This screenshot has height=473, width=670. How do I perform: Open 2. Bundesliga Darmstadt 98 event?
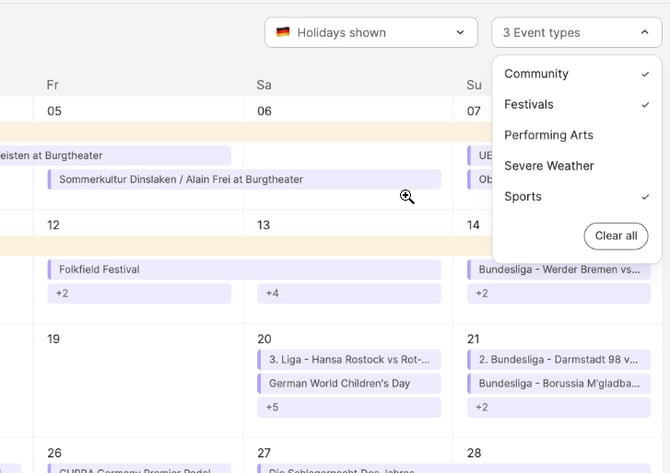(x=557, y=360)
